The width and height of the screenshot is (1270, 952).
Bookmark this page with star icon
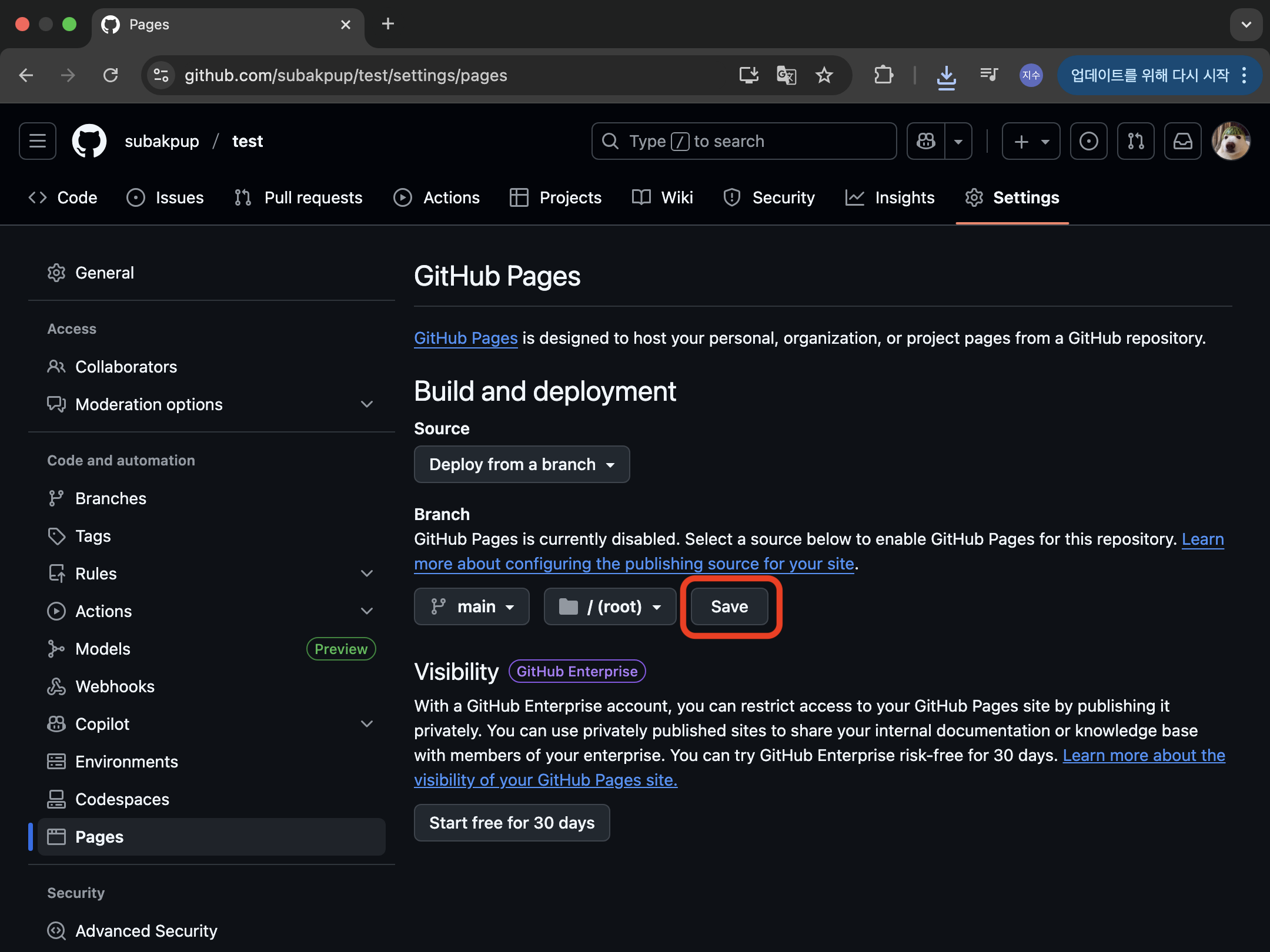(824, 75)
